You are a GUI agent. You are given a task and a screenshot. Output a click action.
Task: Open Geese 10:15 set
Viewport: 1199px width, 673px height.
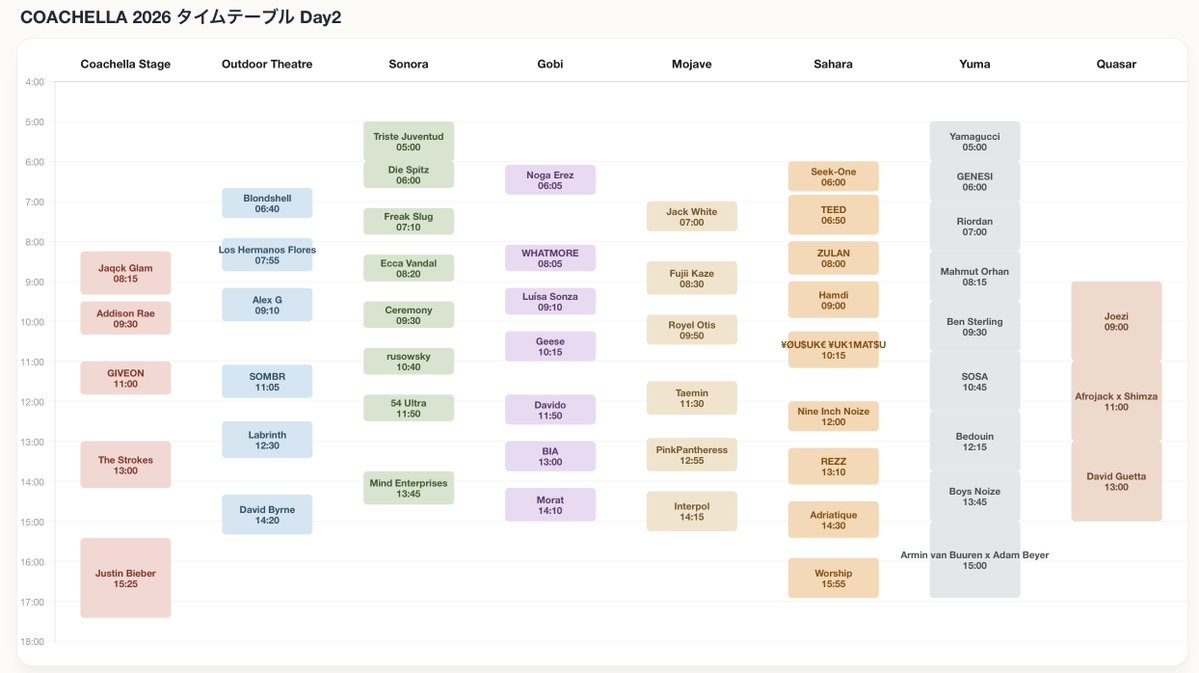[x=550, y=346]
